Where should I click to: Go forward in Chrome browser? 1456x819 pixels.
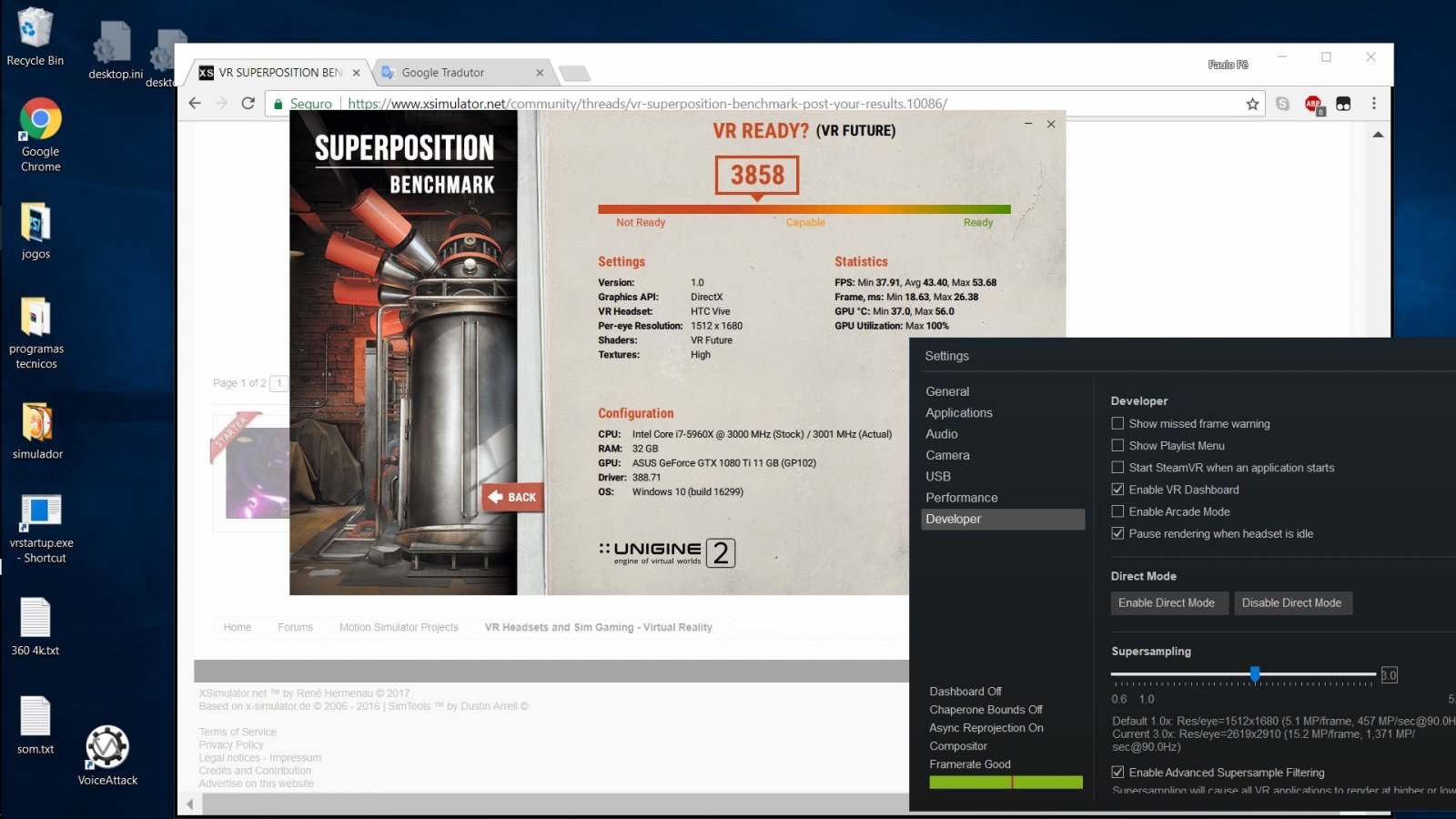pos(221,103)
